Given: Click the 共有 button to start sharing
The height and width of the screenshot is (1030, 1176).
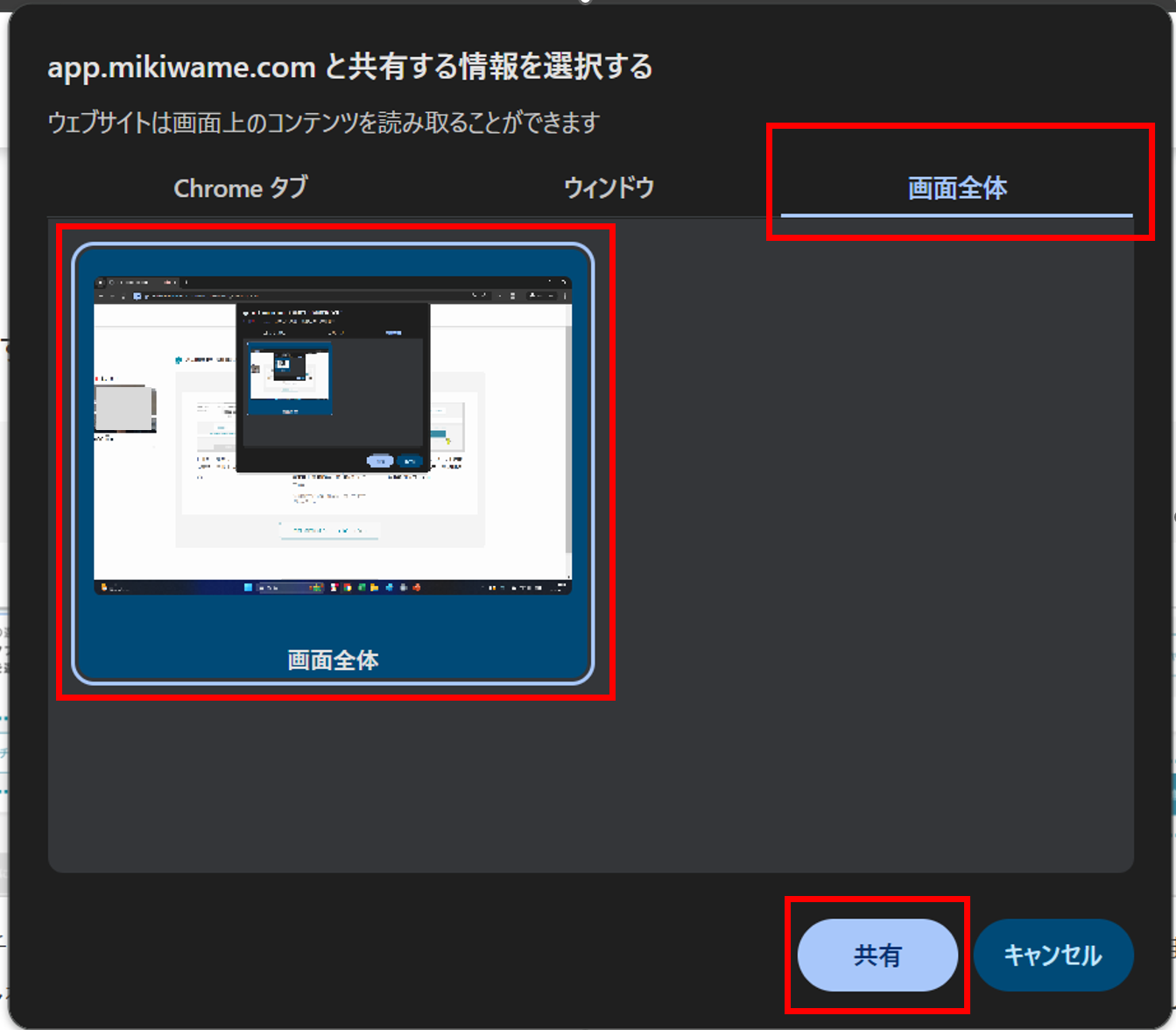Looking at the screenshot, I should pos(877,956).
